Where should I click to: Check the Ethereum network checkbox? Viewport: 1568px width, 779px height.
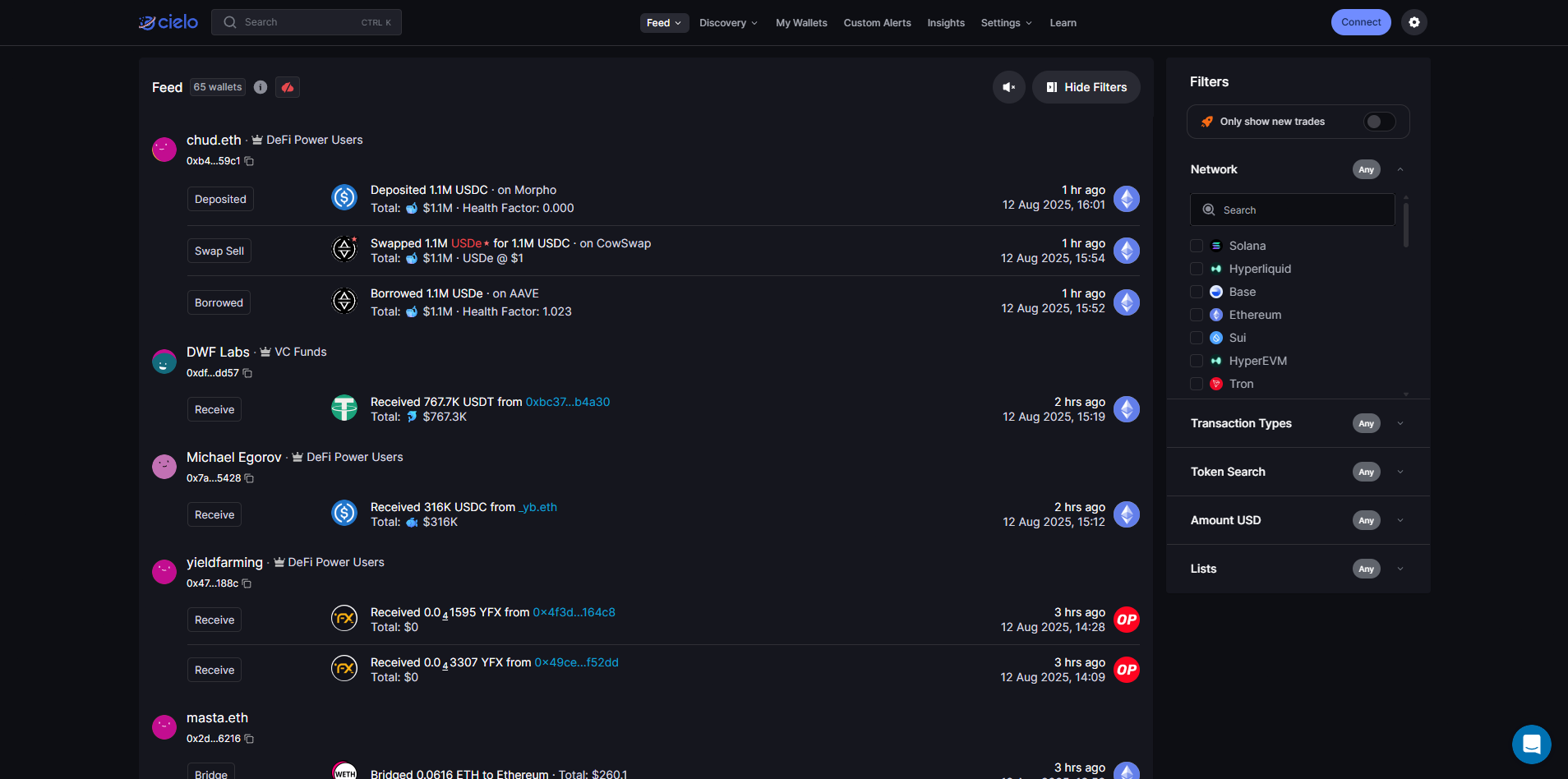[1197, 315]
